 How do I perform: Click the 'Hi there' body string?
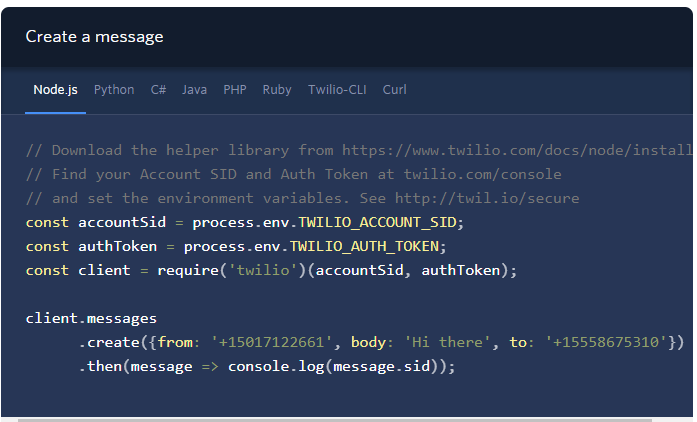pyautogui.click(x=448, y=342)
